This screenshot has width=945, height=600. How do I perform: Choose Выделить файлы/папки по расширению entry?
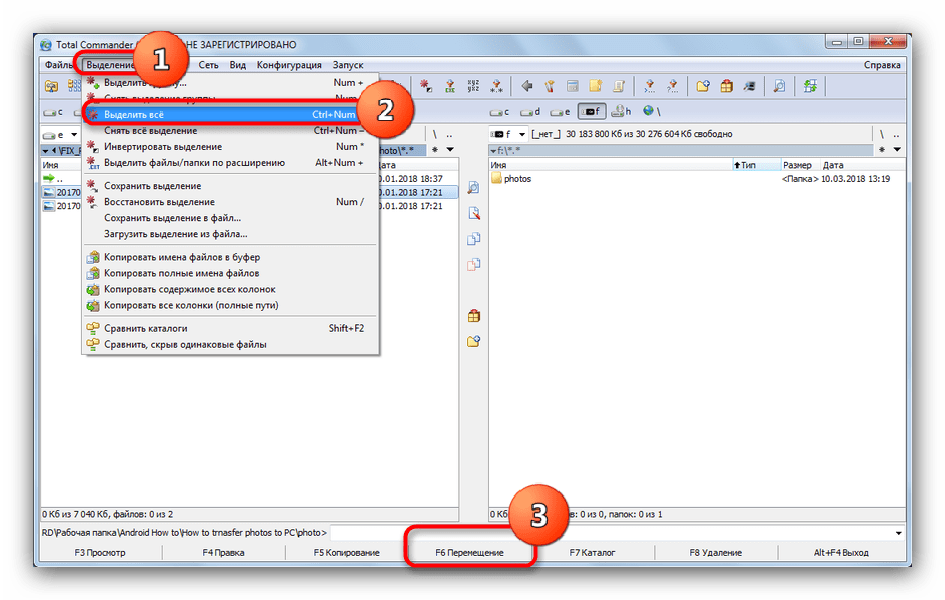point(230,163)
